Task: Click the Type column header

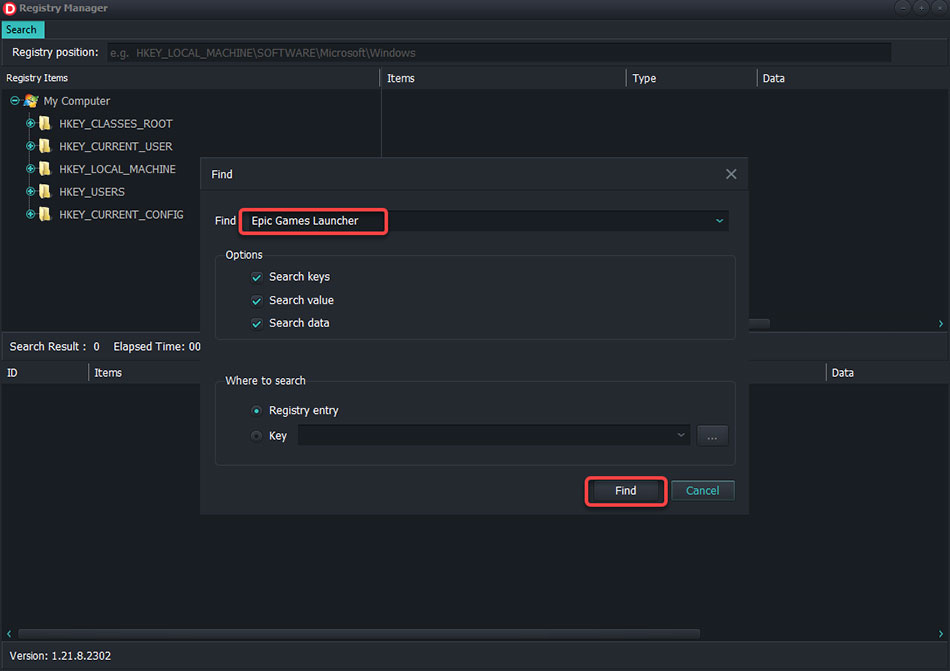Action: [x=644, y=78]
